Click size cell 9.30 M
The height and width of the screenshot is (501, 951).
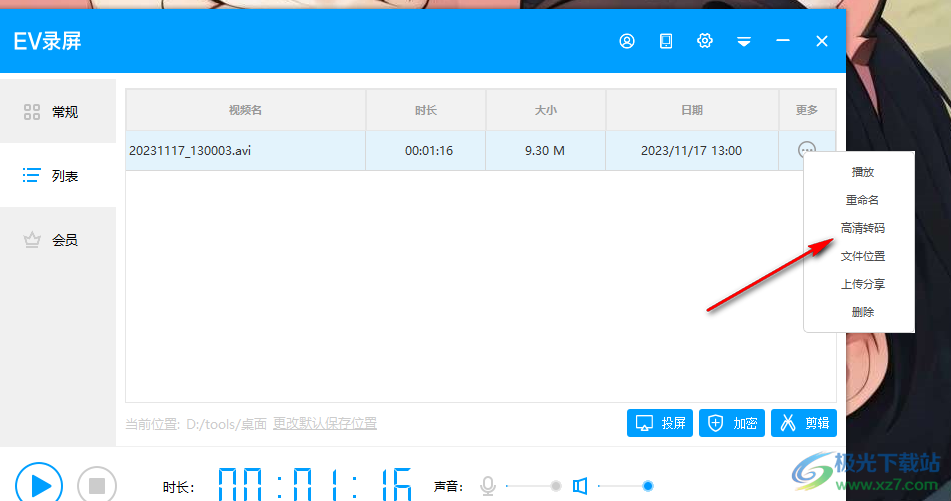click(x=545, y=150)
